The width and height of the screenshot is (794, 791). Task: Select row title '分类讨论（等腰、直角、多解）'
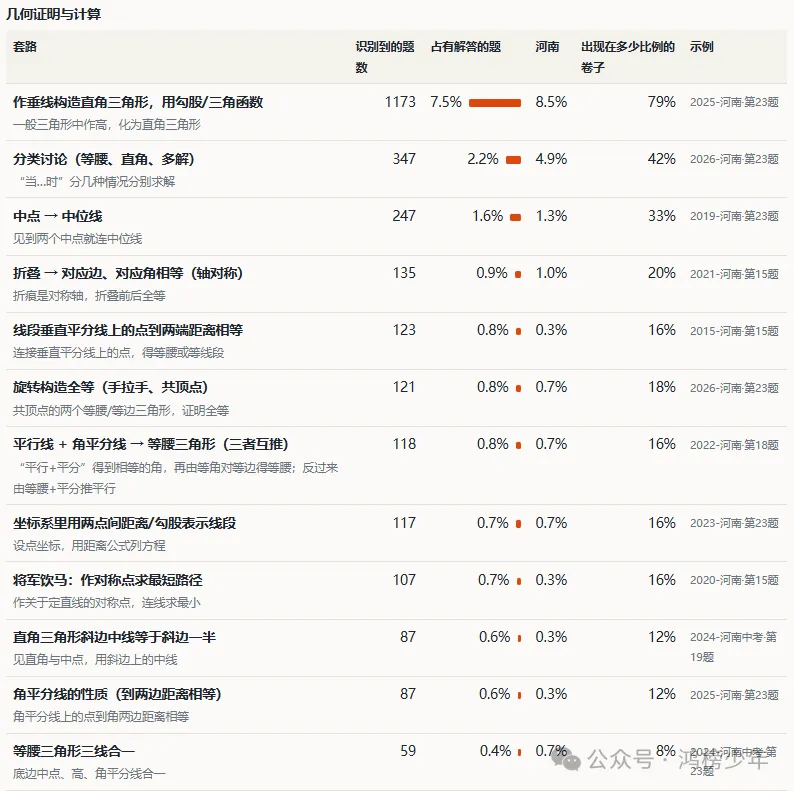click(x=104, y=159)
